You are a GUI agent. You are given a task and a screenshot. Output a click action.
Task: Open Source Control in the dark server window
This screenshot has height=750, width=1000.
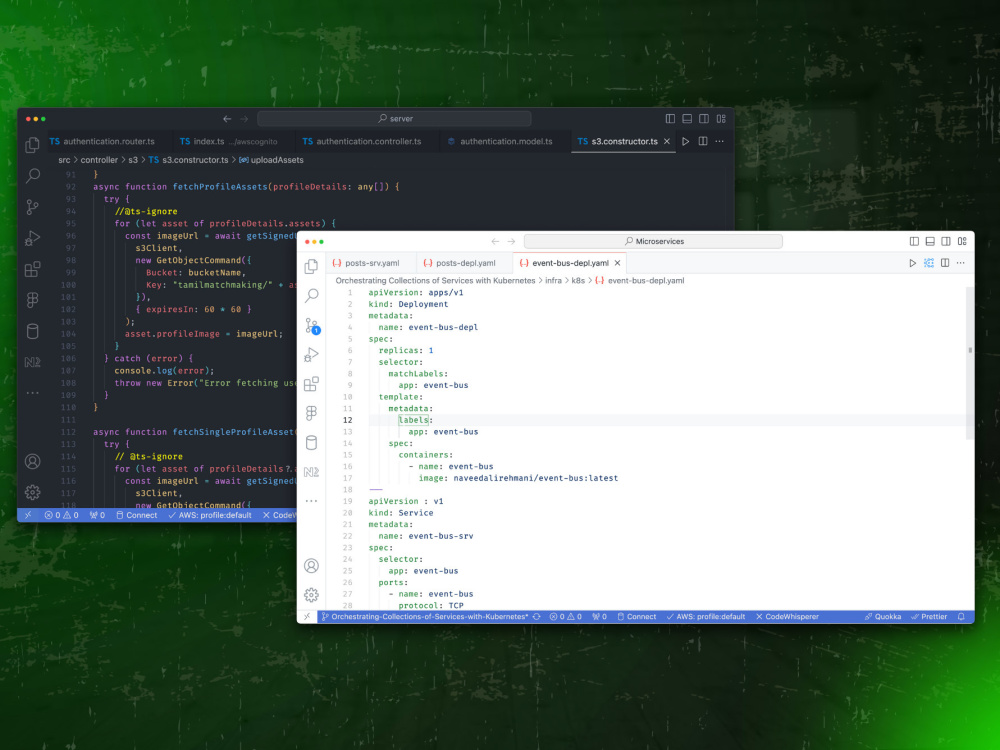(x=33, y=207)
